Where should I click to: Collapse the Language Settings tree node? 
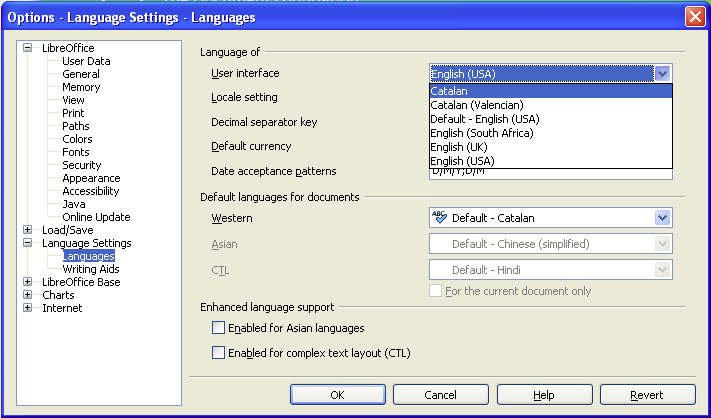coord(28,243)
